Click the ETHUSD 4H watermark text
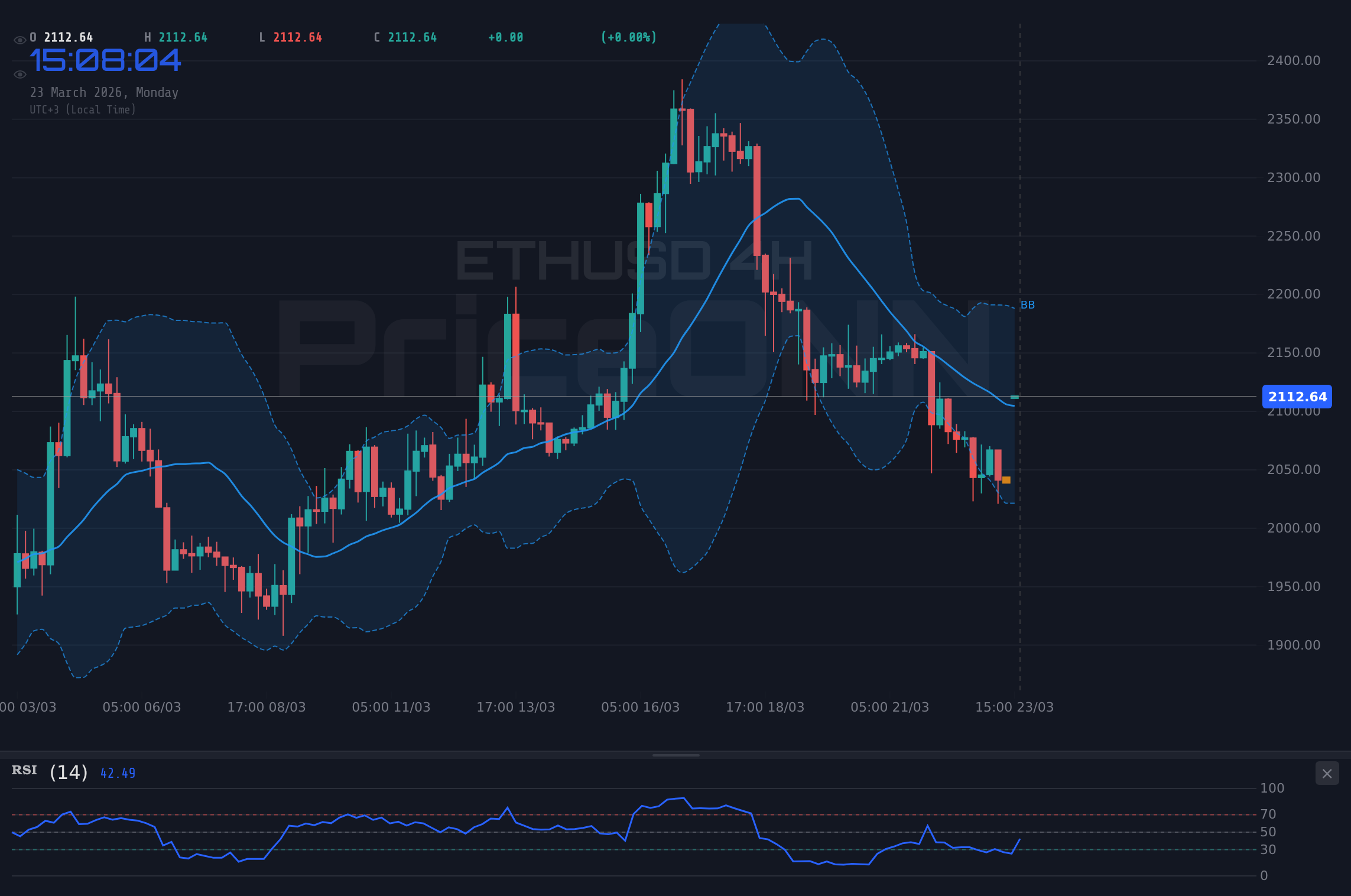 click(632, 259)
